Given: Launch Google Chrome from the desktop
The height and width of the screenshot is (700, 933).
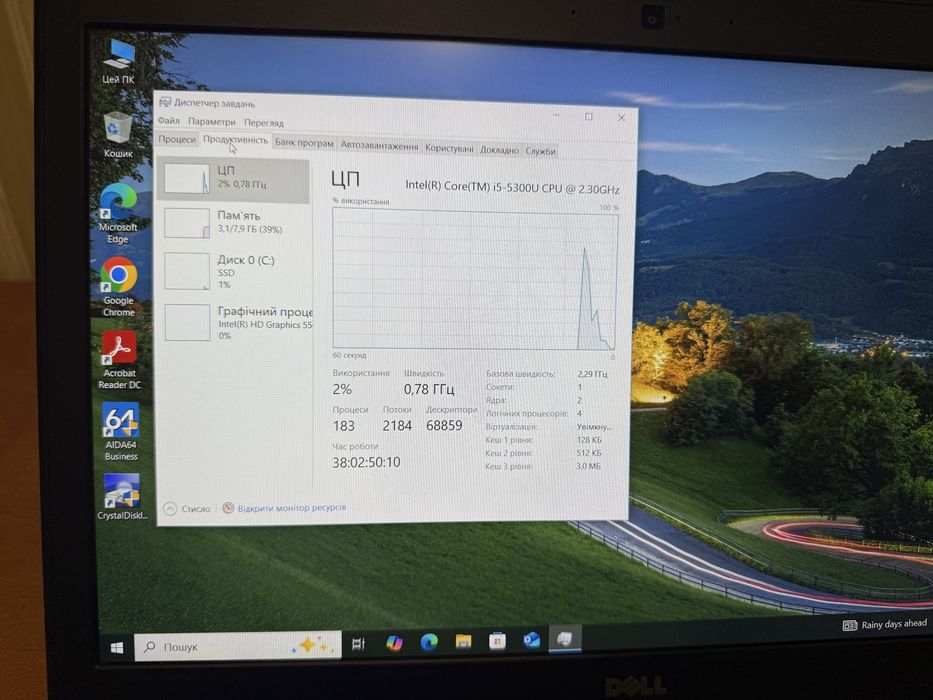Looking at the screenshot, I should click(x=118, y=286).
